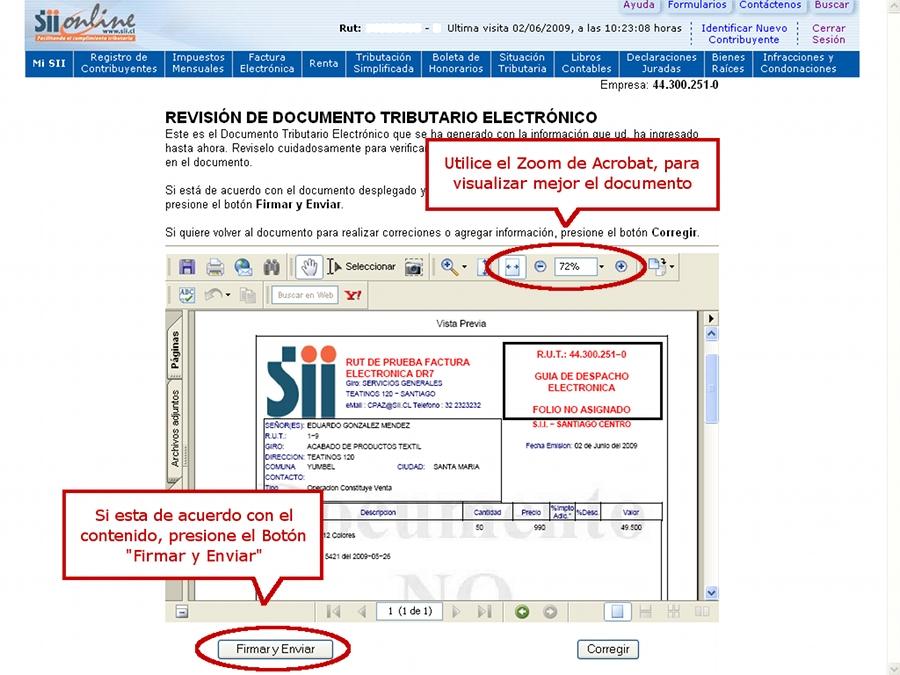
Task: Click the black options arrow above scrollbar
Action: click(711, 319)
